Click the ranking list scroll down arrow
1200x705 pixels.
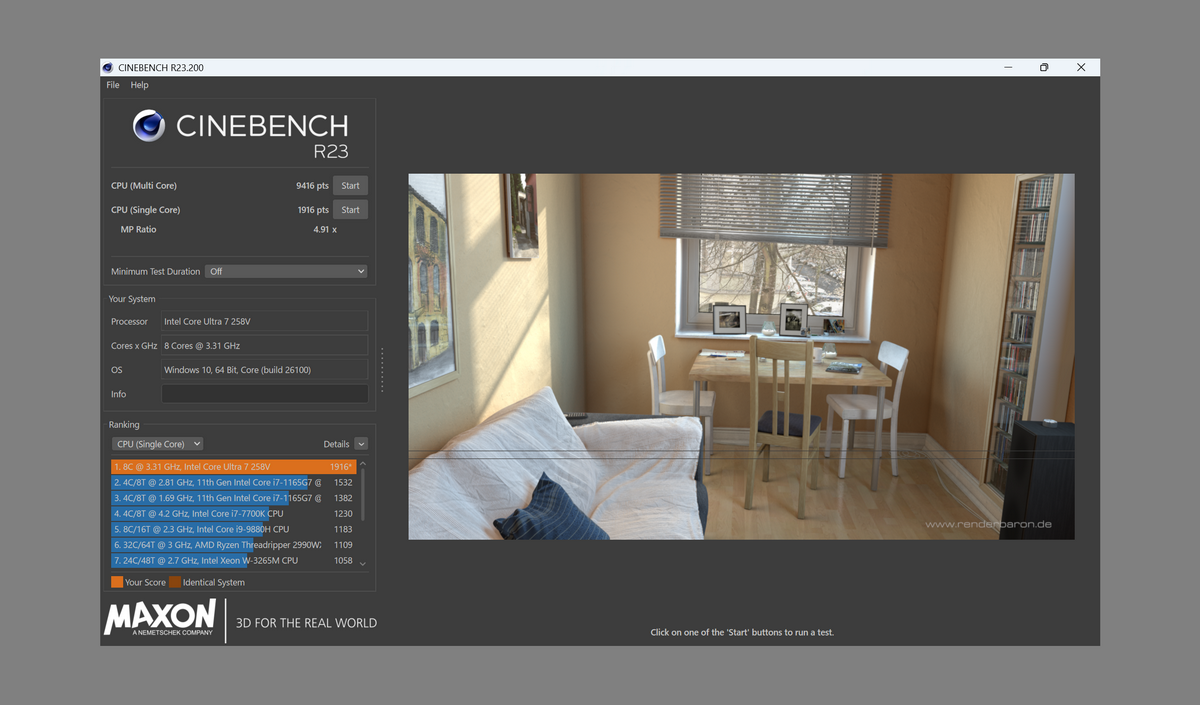363,564
